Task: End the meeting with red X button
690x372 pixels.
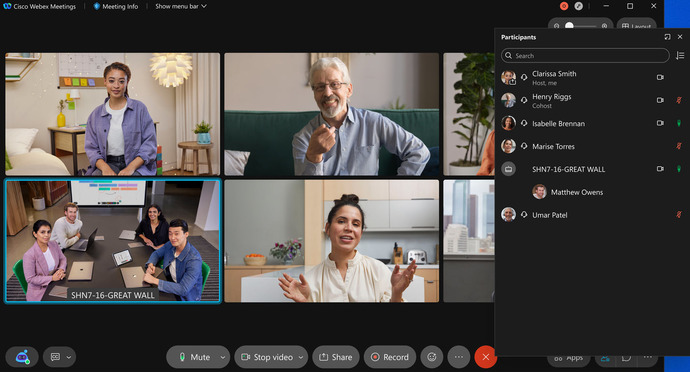Action: 485,357
